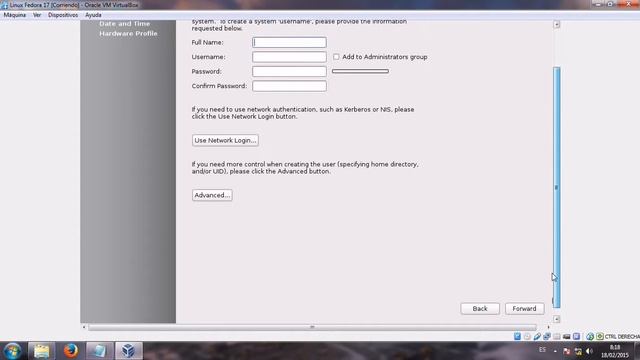Open the Dispositivos menu

(63, 15)
